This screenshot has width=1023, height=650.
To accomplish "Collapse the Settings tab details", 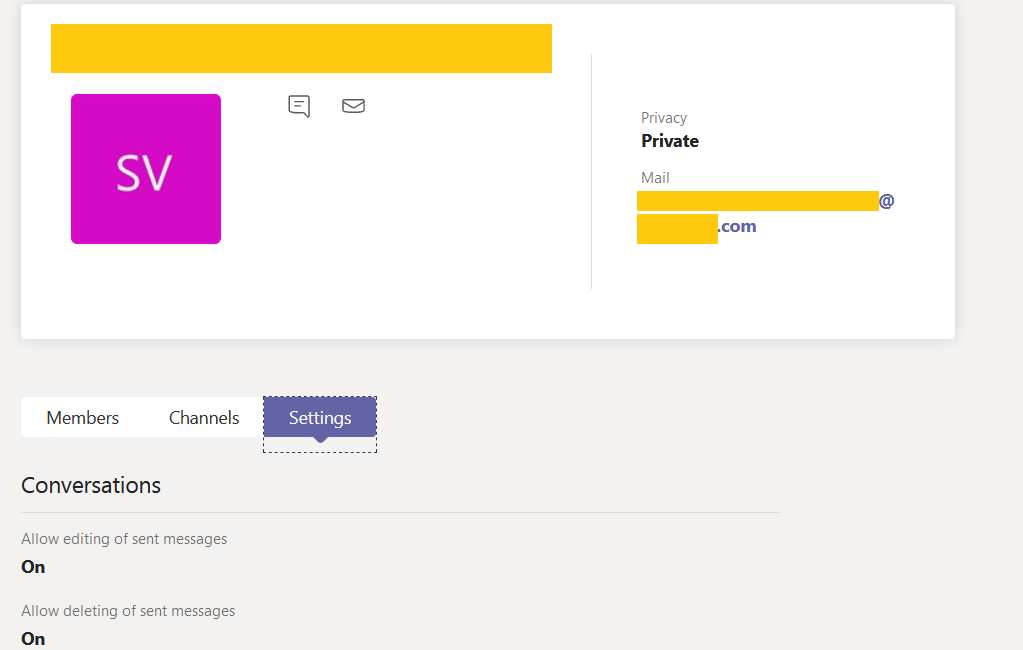I will click(x=319, y=417).
